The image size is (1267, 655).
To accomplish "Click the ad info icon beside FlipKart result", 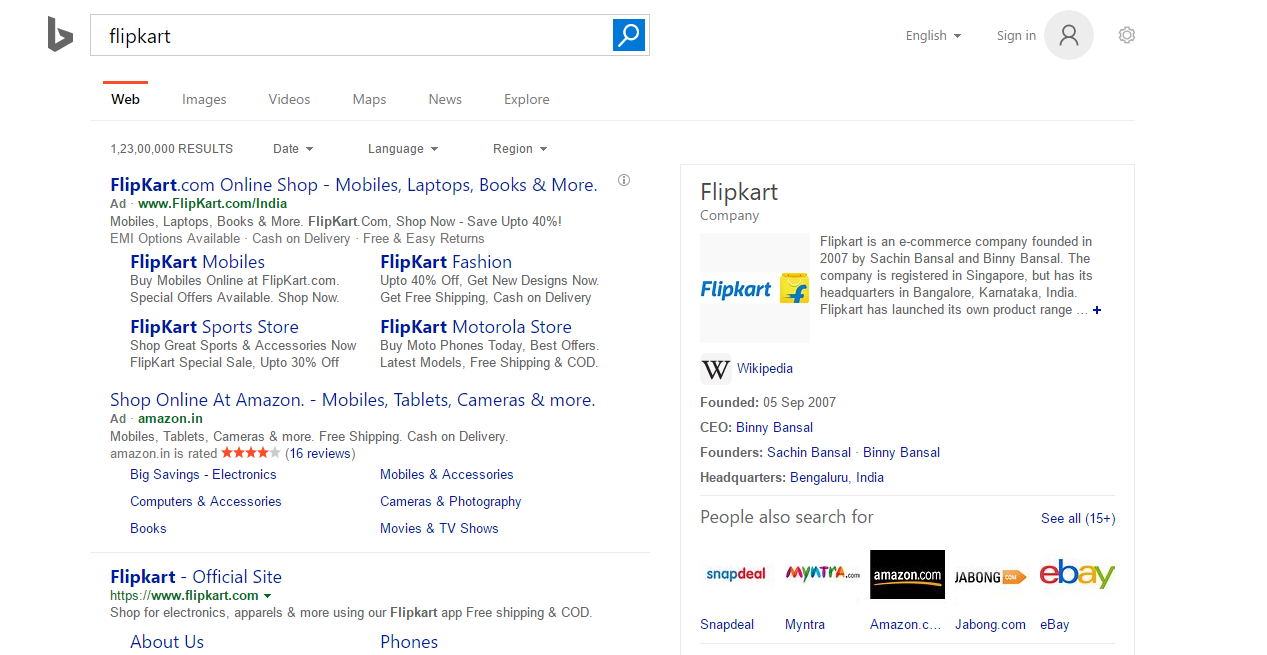I will coord(623,180).
